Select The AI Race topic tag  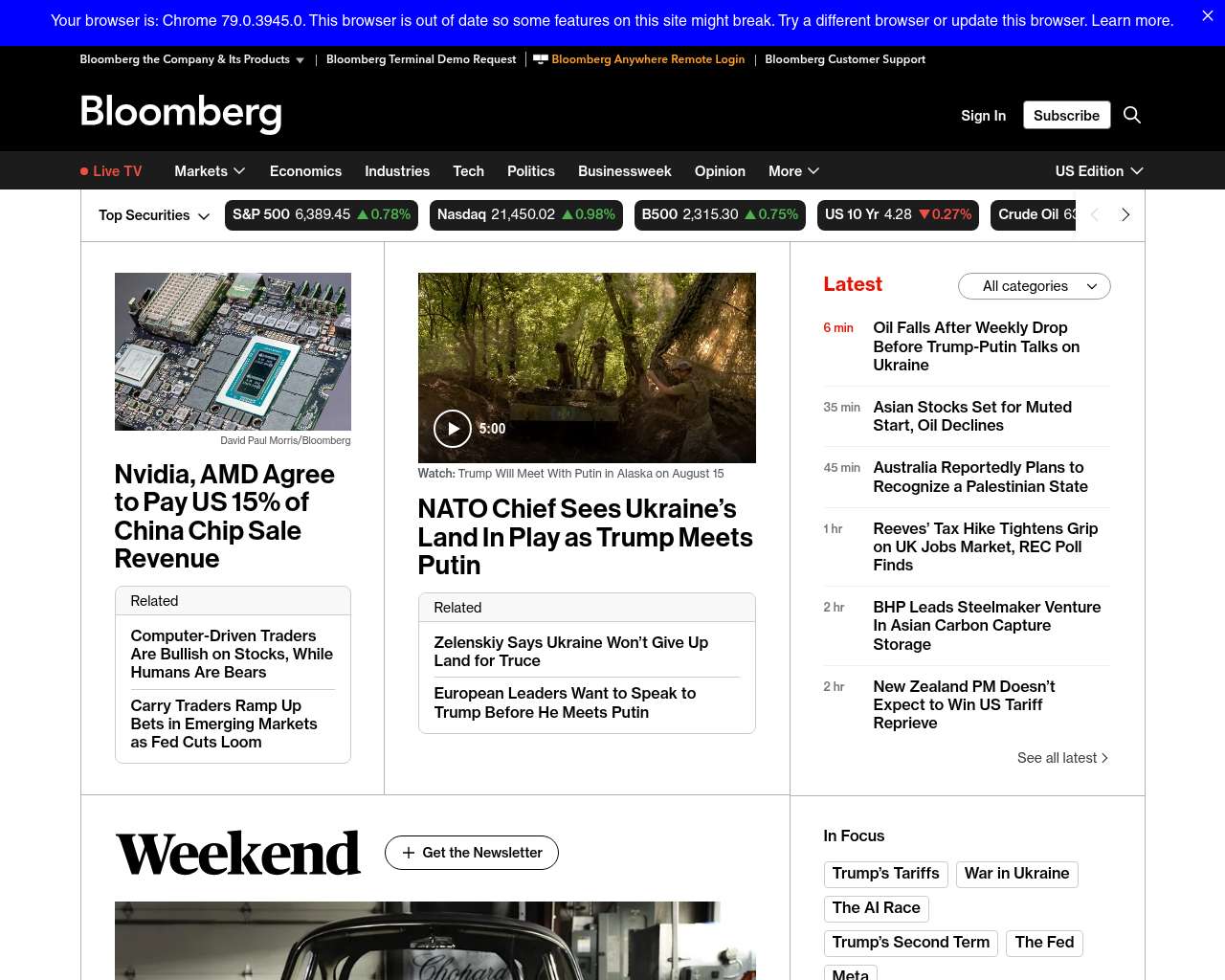tap(876, 908)
